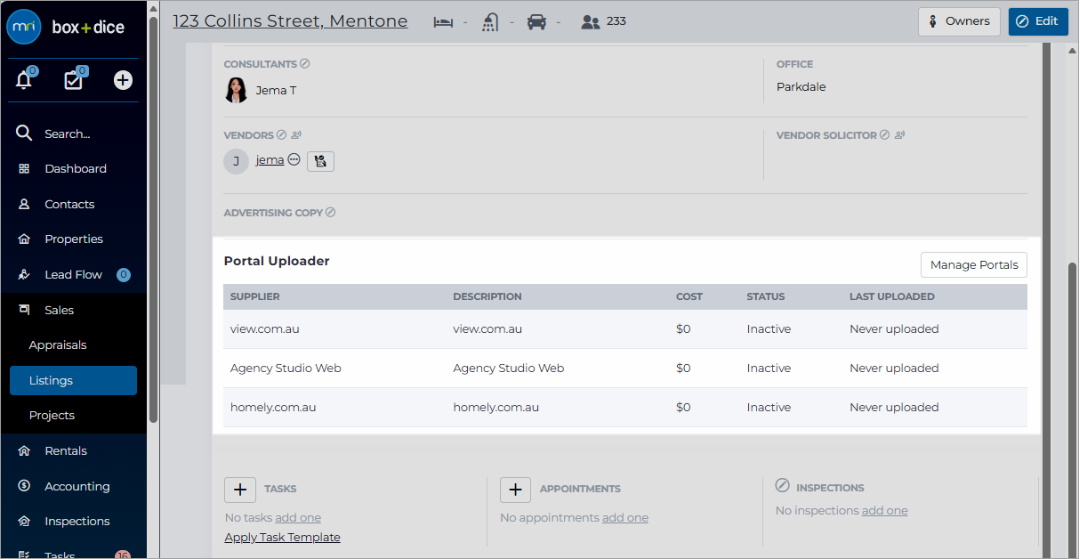Click the LAST UPLOADED column header
Screen dimensions: 1080x559
892,297
